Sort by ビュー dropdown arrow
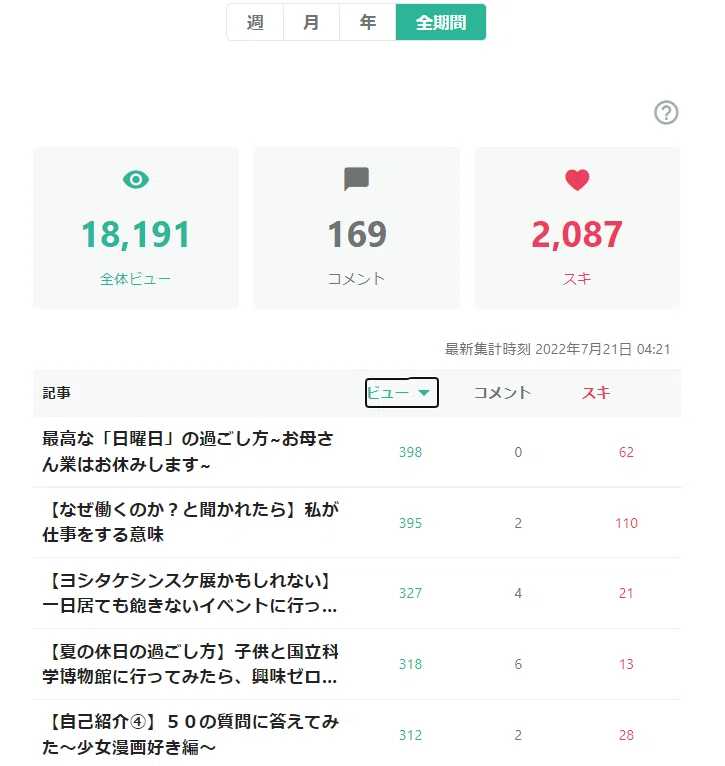This screenshot has height=766, width=725. (424, 393)
